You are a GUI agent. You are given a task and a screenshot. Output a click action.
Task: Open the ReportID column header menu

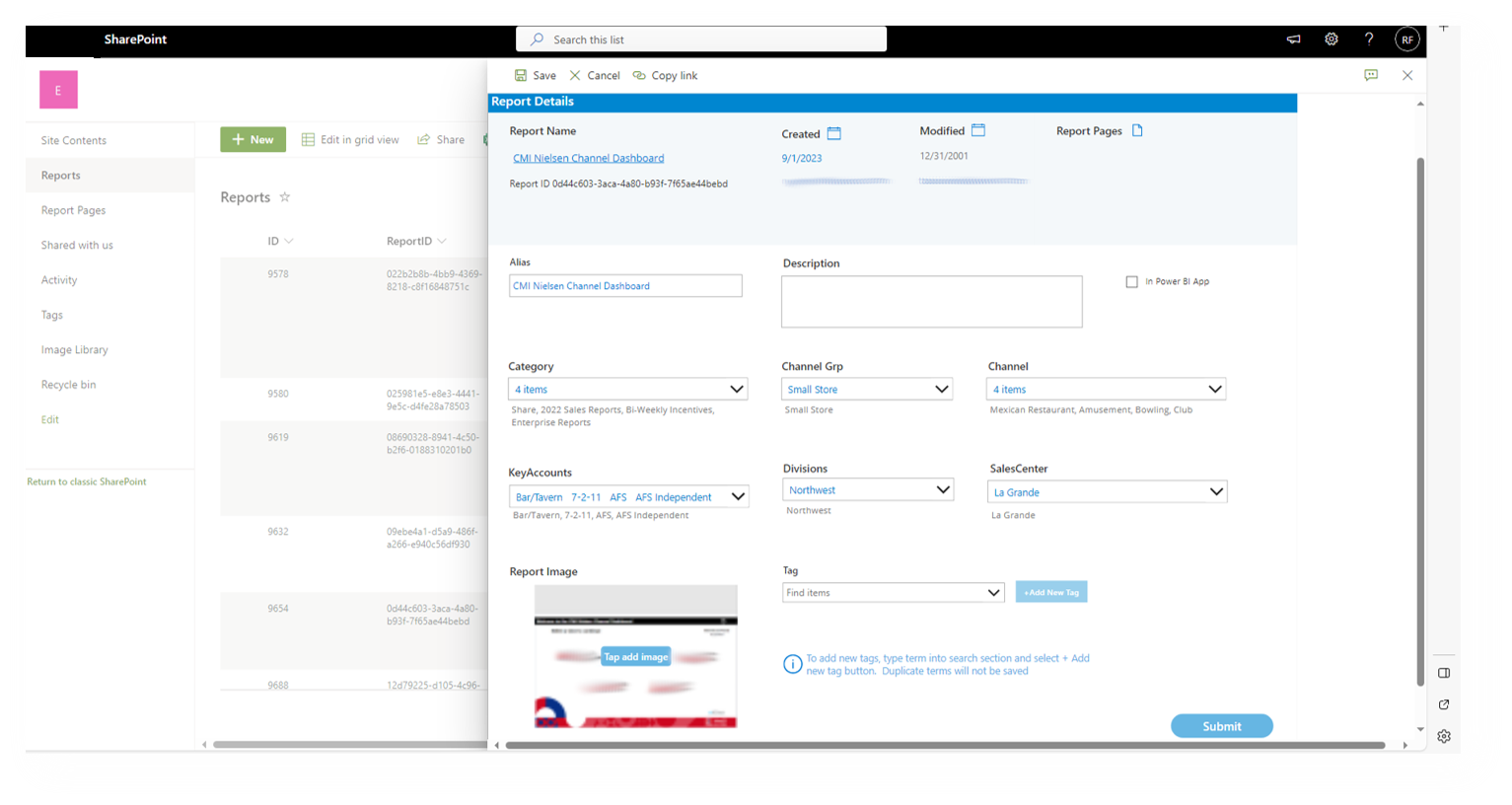(x=416, y=241)
